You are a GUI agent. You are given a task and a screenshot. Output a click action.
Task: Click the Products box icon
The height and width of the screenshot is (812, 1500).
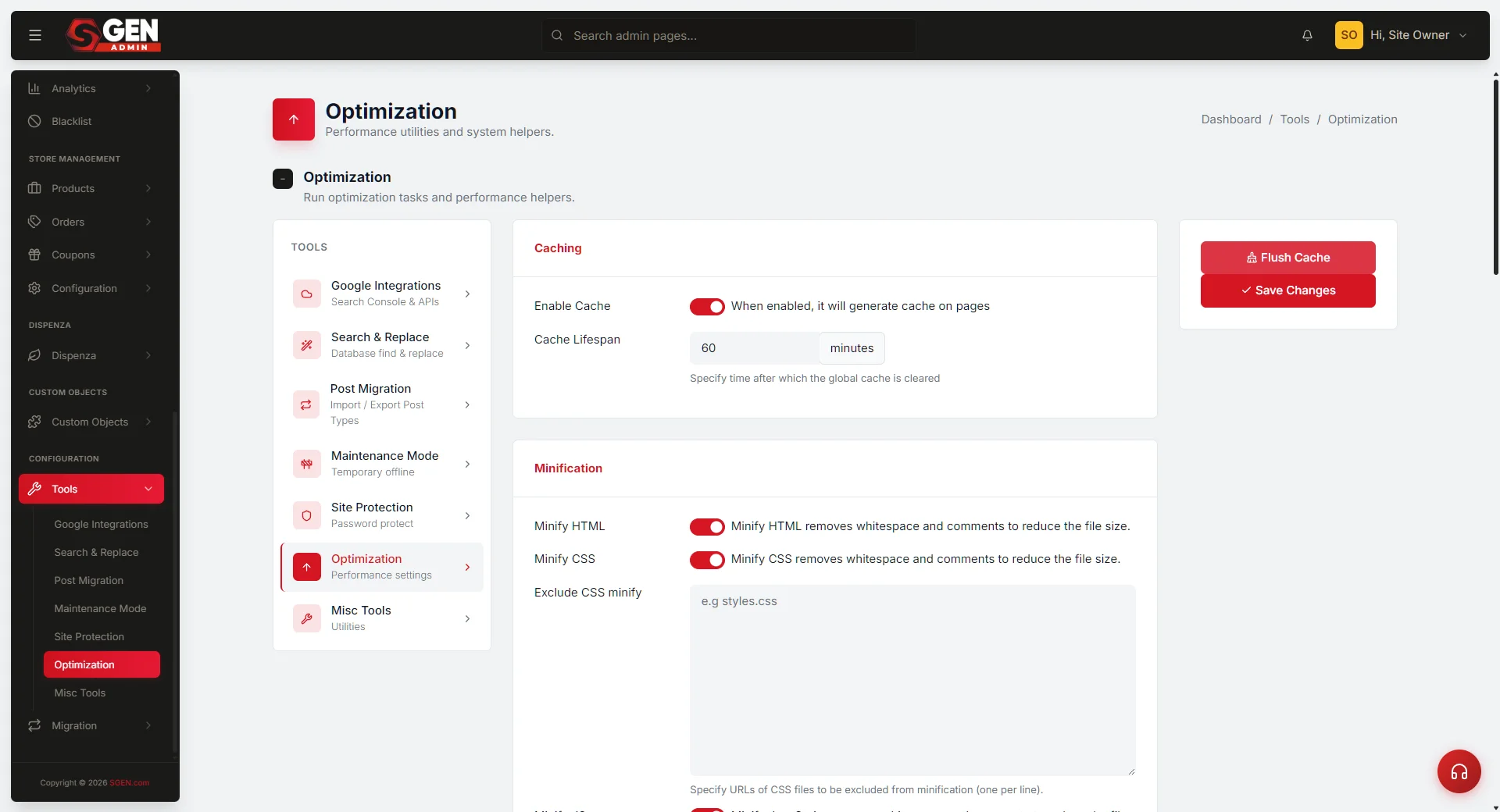[x=34, y=188]
